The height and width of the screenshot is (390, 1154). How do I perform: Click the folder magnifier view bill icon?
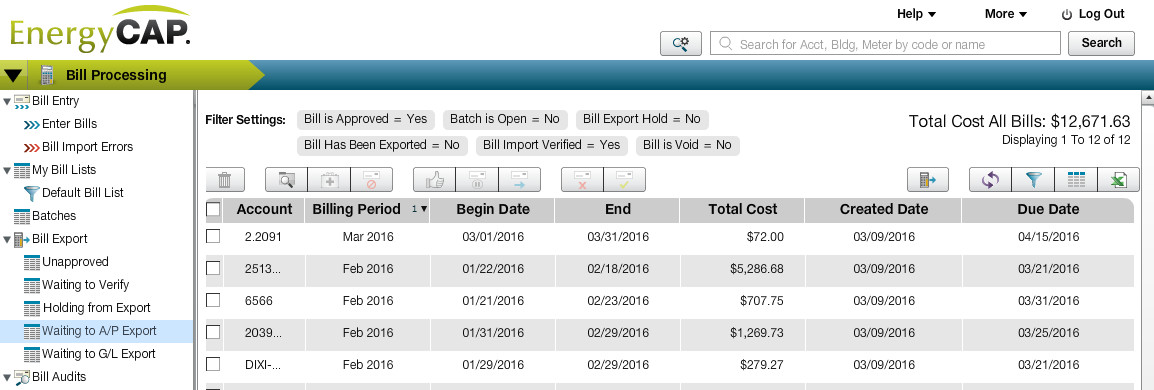286,180
